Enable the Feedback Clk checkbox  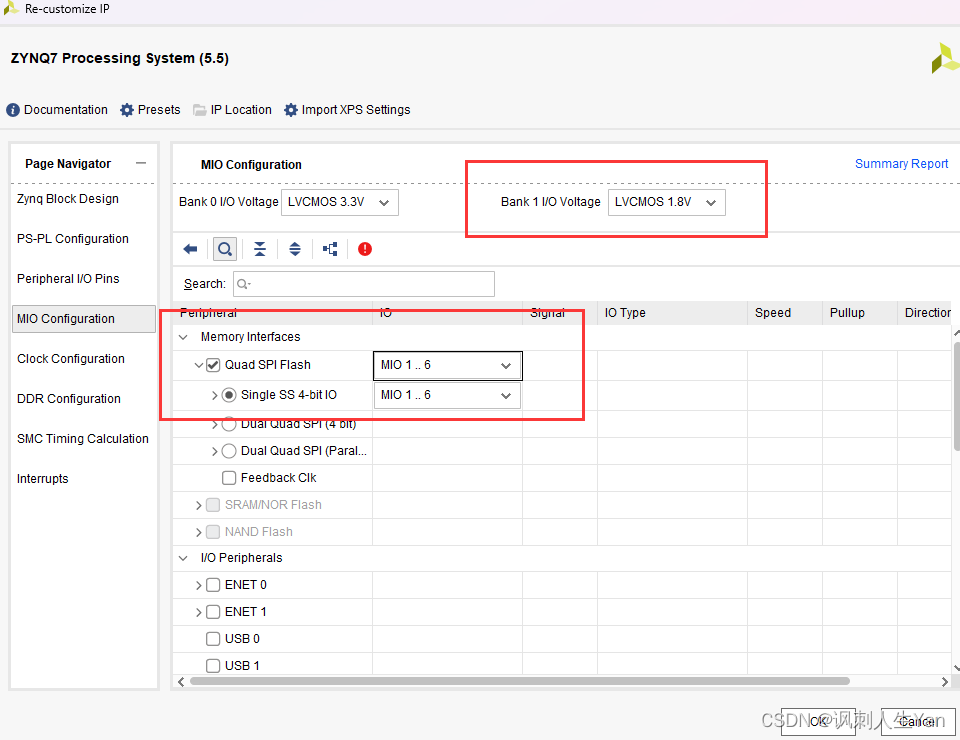[229, 478]
